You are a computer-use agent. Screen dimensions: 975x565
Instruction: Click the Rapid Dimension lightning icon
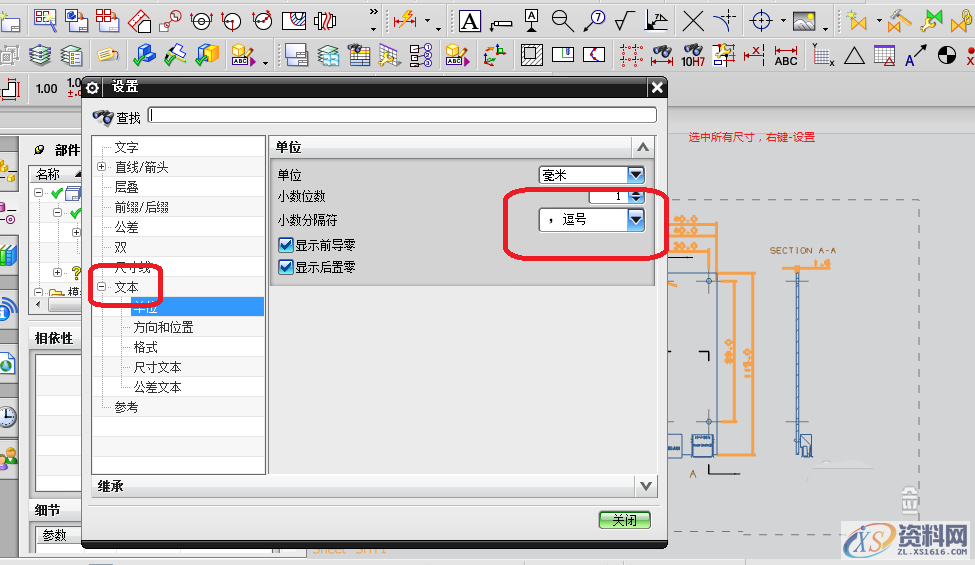405,20
